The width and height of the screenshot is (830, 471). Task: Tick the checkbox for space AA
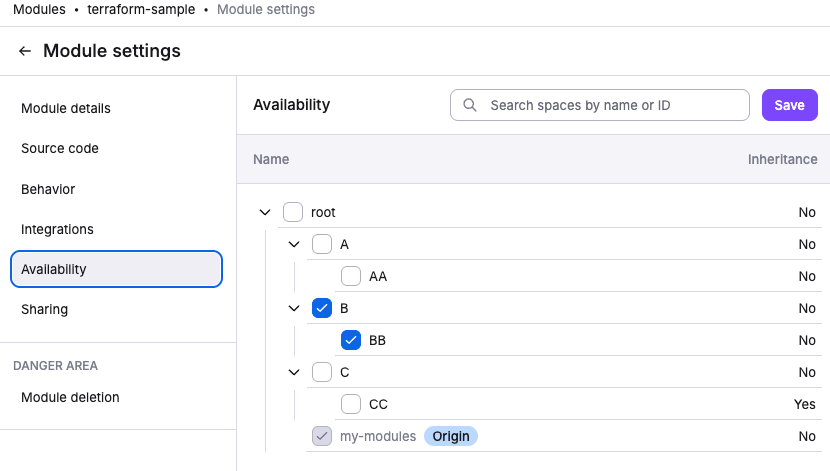pos(351,276)
